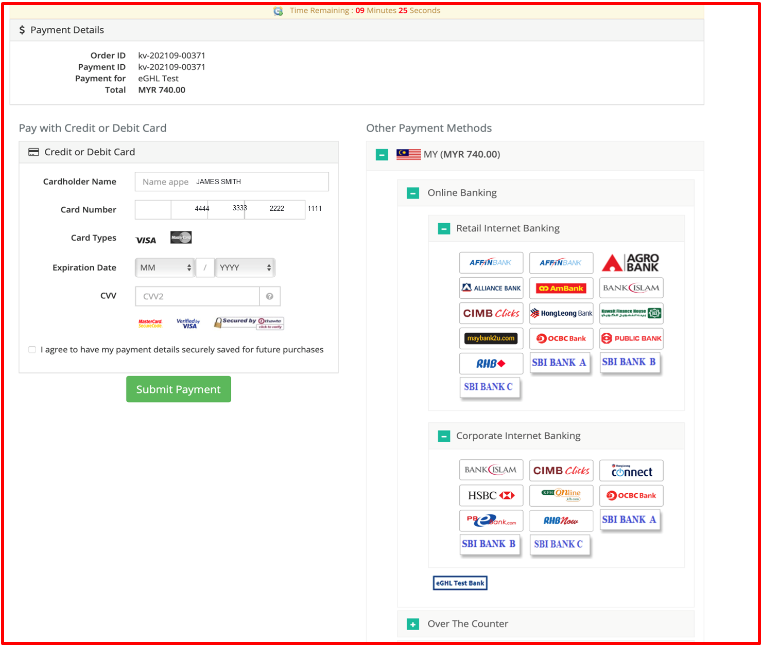Viewport: 761px width, 646px height.
Task: Choose CIMB Clicks under Corporate Internet Banking
Action: tap(561, 470)
